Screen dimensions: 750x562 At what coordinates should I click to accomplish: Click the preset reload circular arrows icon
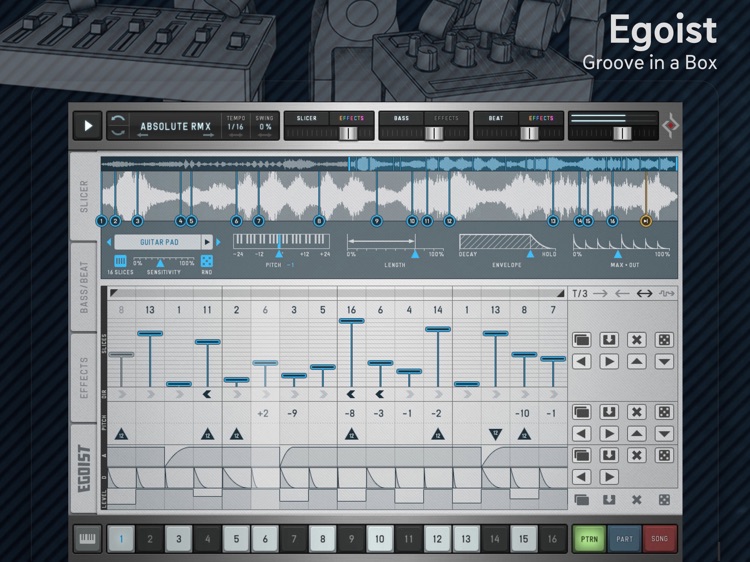click(118, 126)
